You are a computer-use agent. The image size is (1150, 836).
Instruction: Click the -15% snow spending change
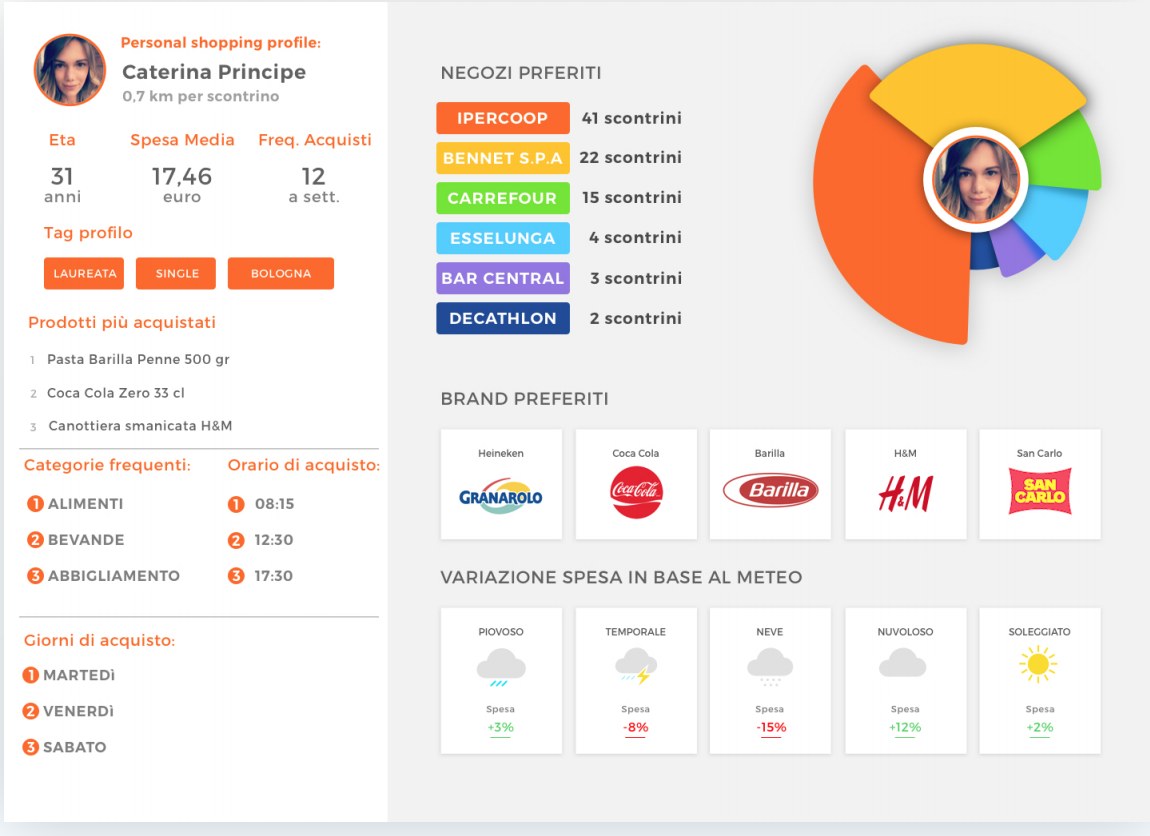pos(771,727)
